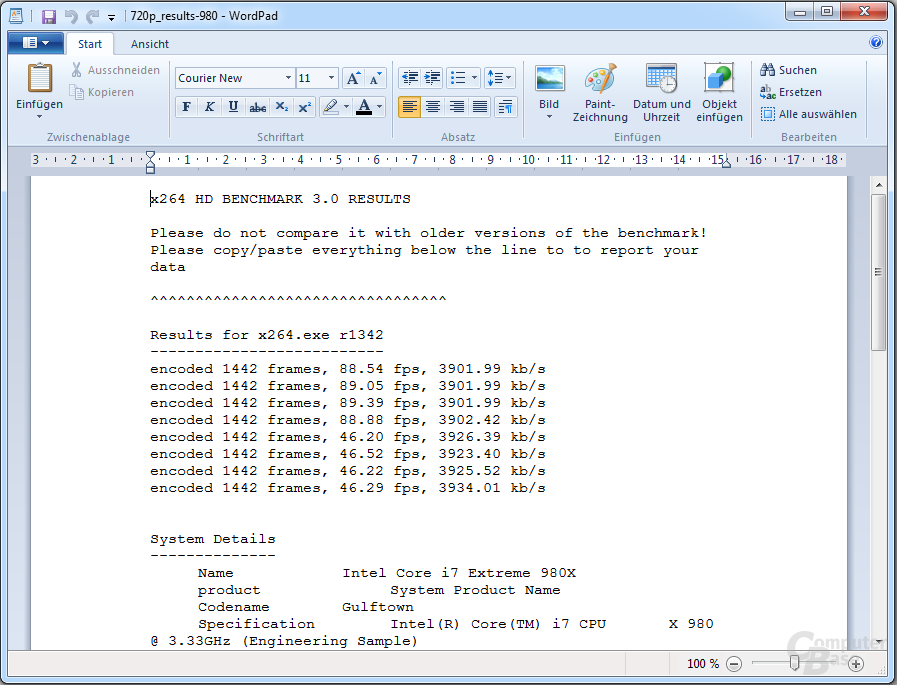Screen dimensions: 897x685
Task: Select center text alignment
Action: pyautogui.click(x=432, y=106)
